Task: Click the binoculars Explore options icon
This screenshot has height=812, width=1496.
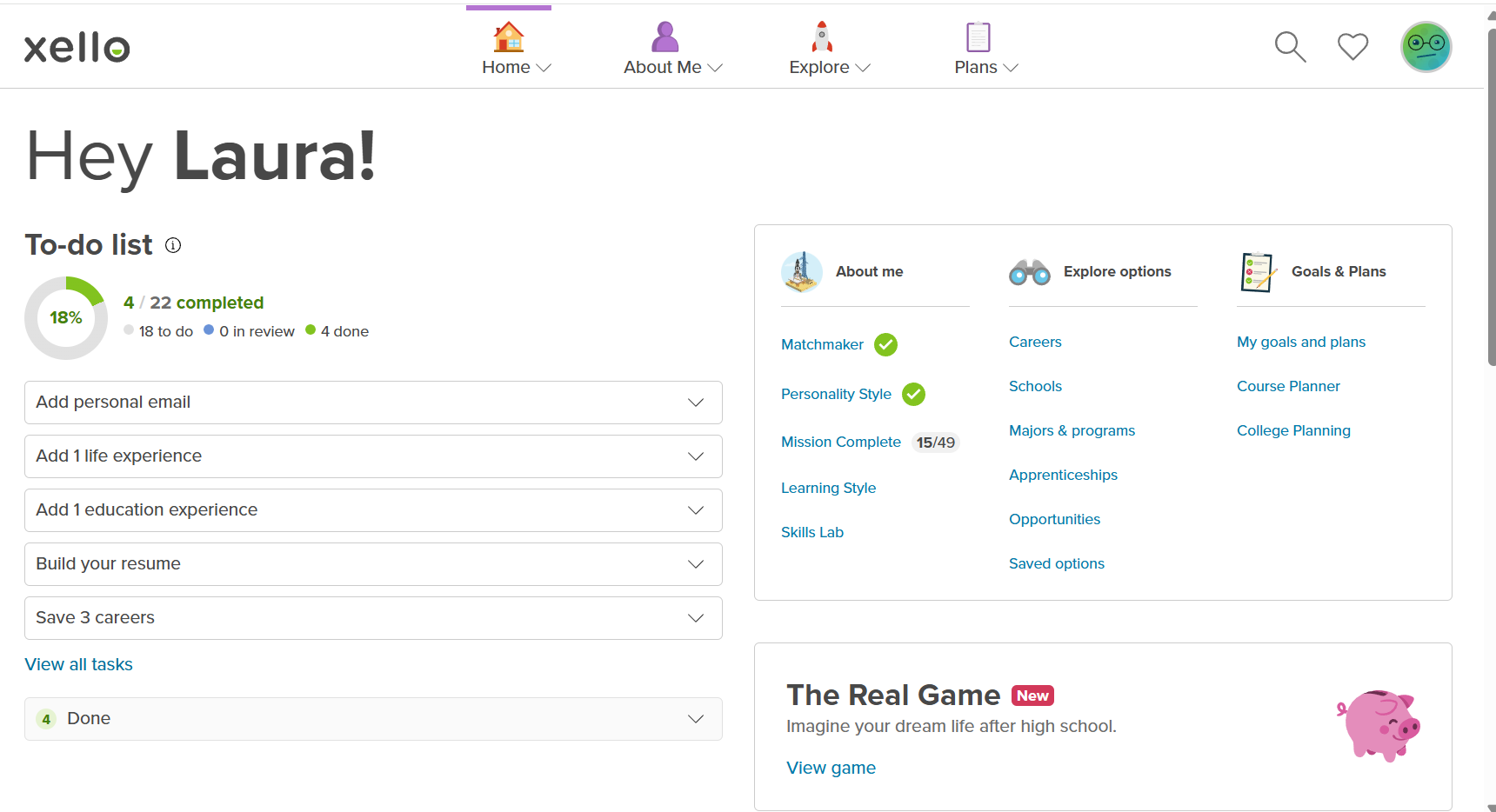Action: (x=1030, y=272)
